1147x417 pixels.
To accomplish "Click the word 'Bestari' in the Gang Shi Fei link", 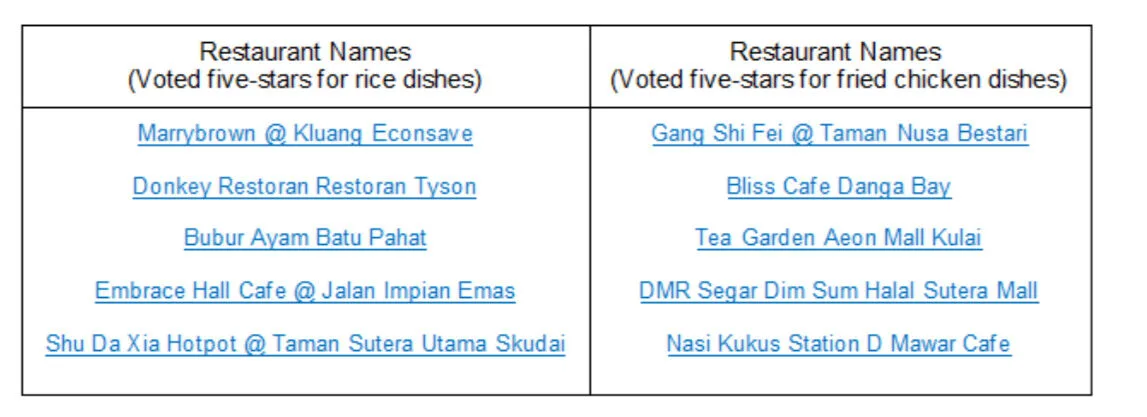I will pyautogui.click(x=991, y=134).
